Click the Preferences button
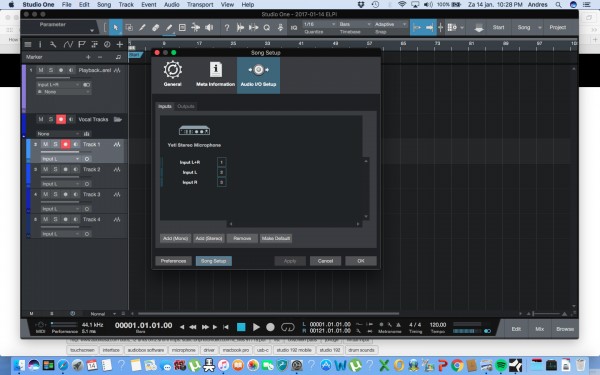The image size is (600, 375). coord(173,261)
